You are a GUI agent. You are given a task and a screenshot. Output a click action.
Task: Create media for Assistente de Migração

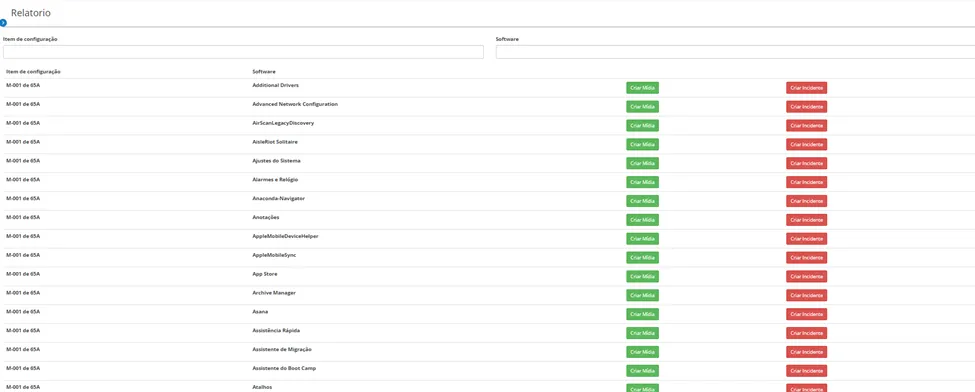pos(642,352)
